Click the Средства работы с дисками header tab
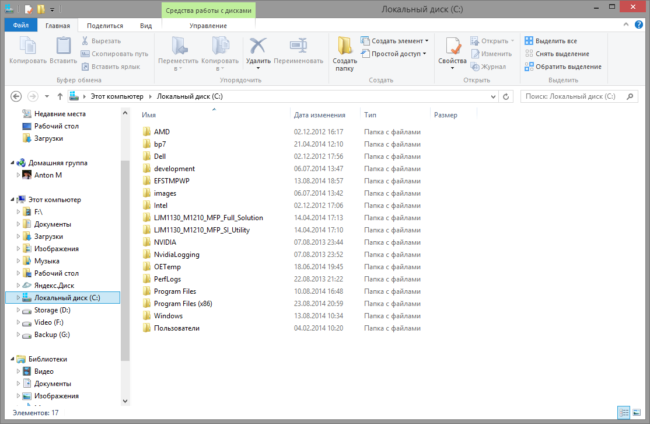 coord(209,10)
